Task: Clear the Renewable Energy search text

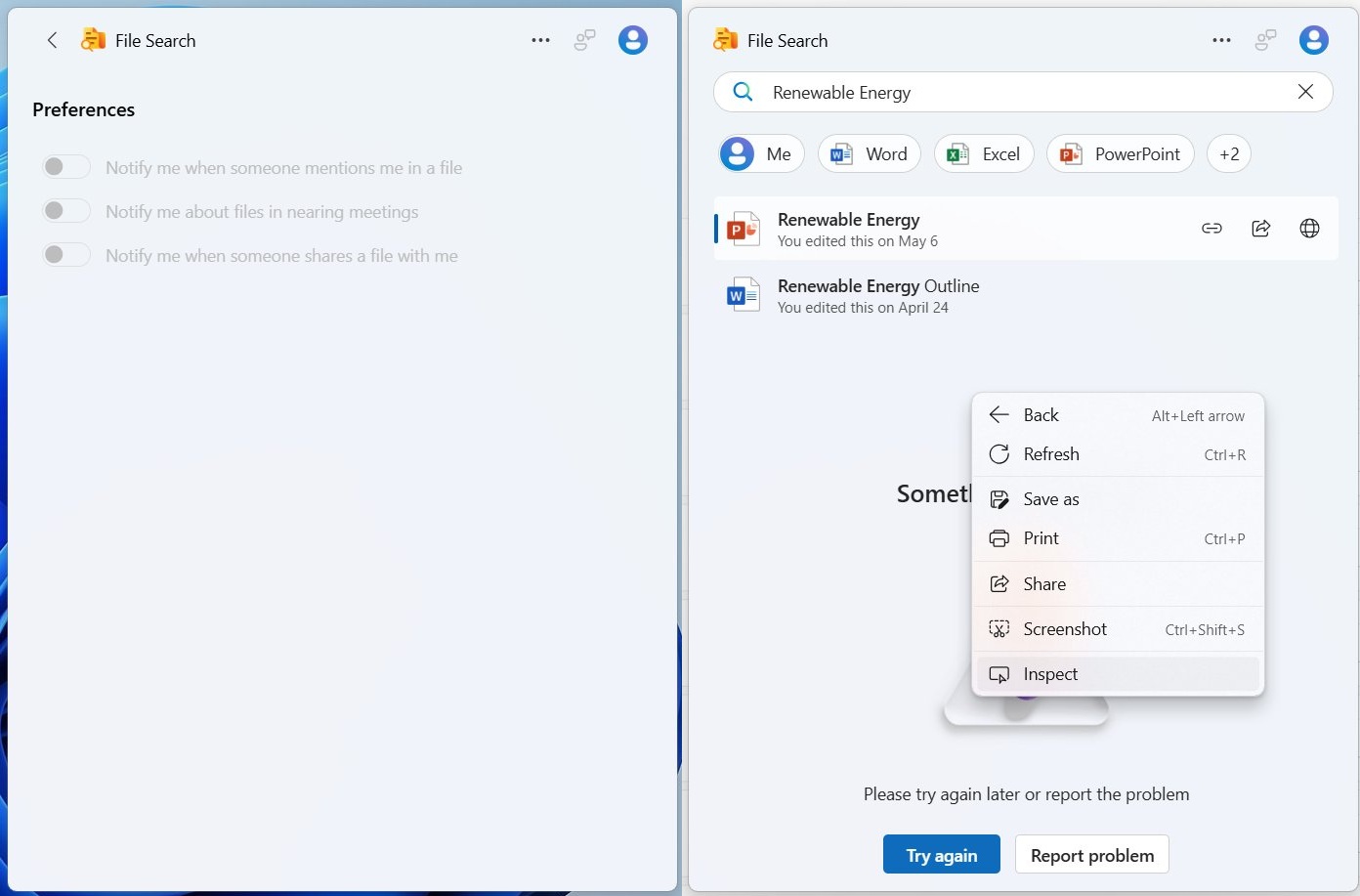Action: (x=1305, y=92)
